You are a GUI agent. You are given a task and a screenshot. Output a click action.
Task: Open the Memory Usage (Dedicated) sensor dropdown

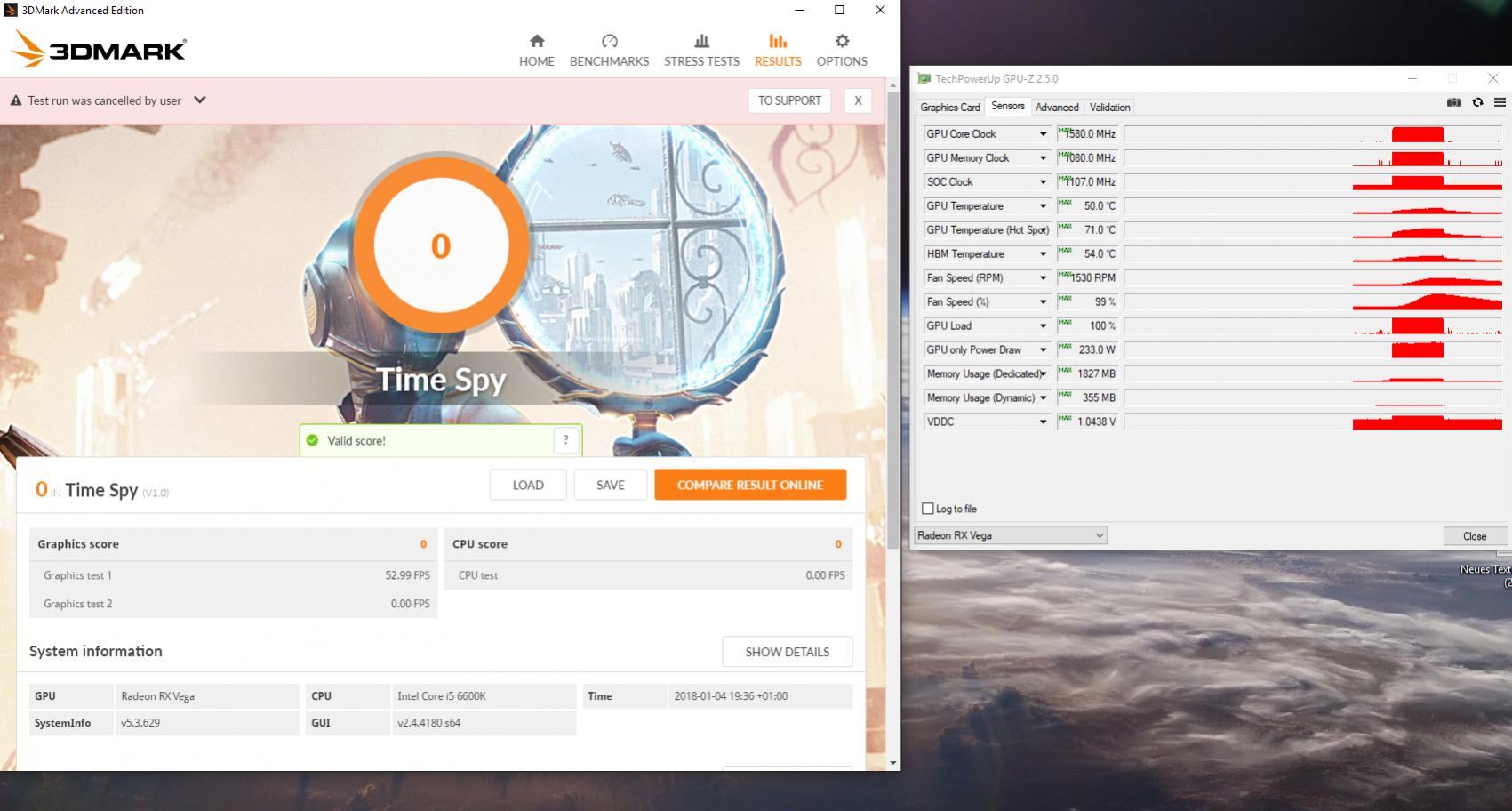click(x=1043, y=374)
